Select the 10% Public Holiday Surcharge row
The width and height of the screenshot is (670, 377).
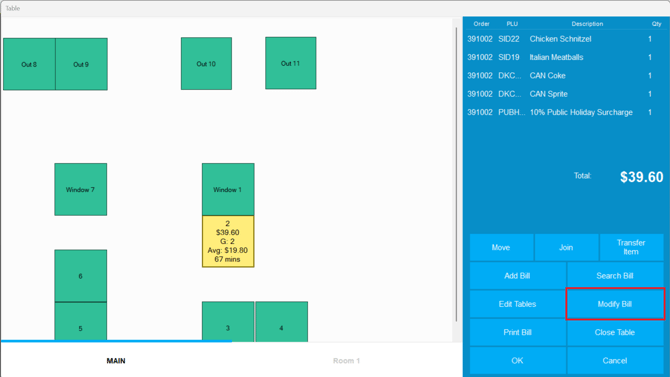pyautogui.click(x=566, y=112)
